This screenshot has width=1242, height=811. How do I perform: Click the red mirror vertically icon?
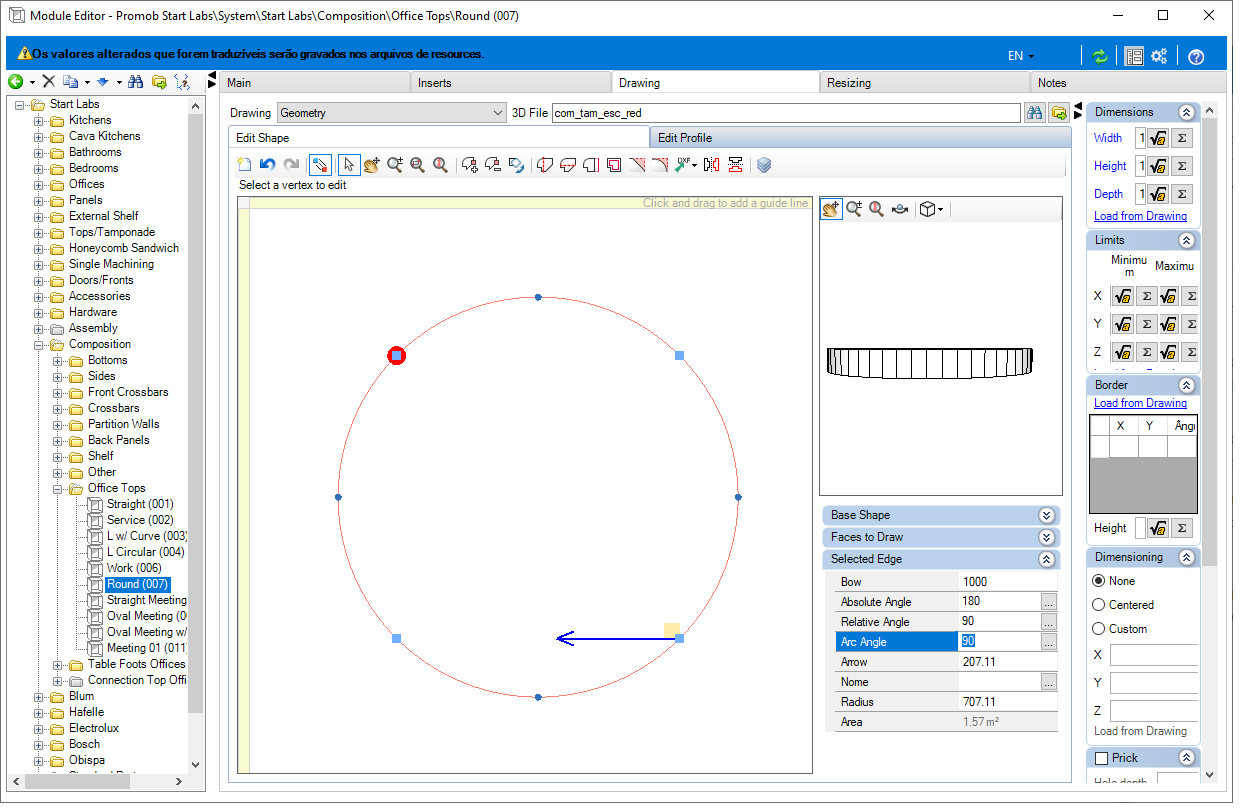[x=735, y=165]
